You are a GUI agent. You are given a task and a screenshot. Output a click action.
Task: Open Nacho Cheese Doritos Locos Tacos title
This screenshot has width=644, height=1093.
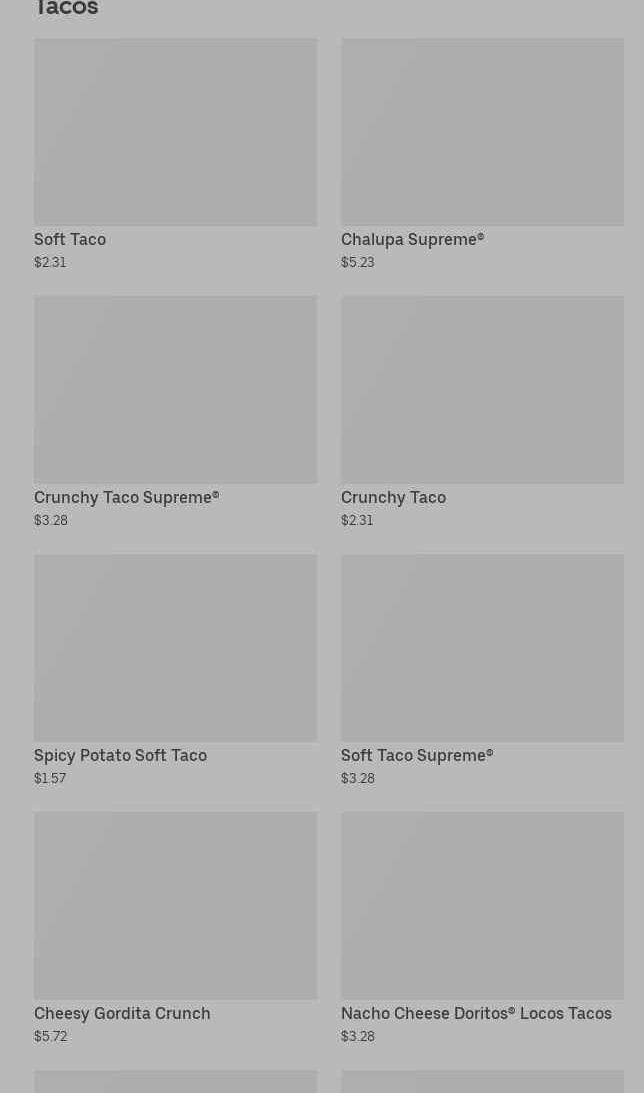476,1014
